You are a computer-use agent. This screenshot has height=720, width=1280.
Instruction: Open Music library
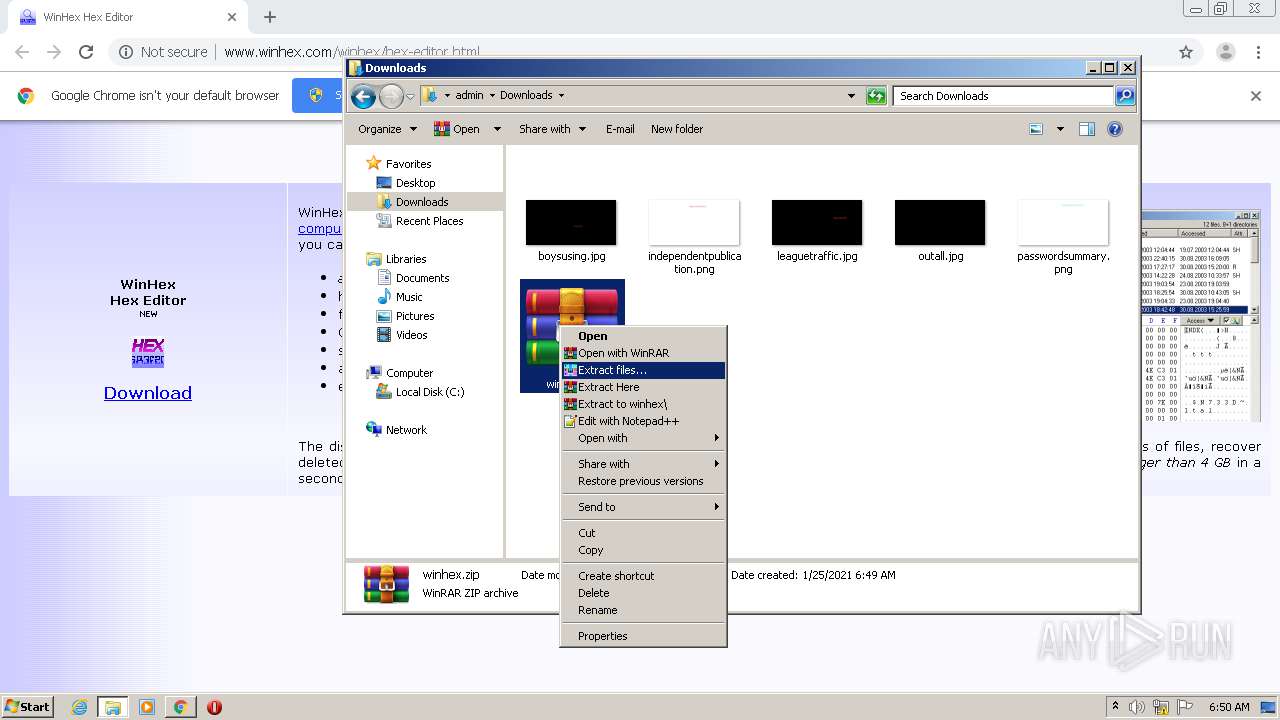click(x=400, y=296)
